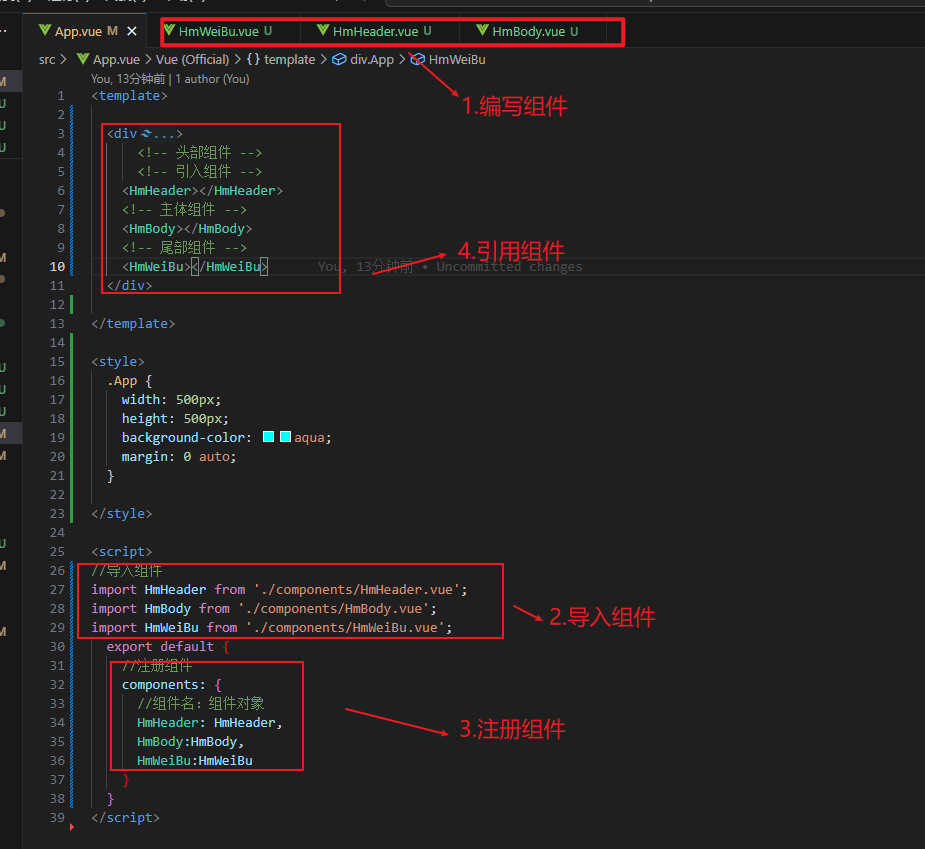The height and width of the screenshot is (849, 925).
Task: Click HmWeiBu:HmWeiBu registration entry
Action: [x=195, y=761]
